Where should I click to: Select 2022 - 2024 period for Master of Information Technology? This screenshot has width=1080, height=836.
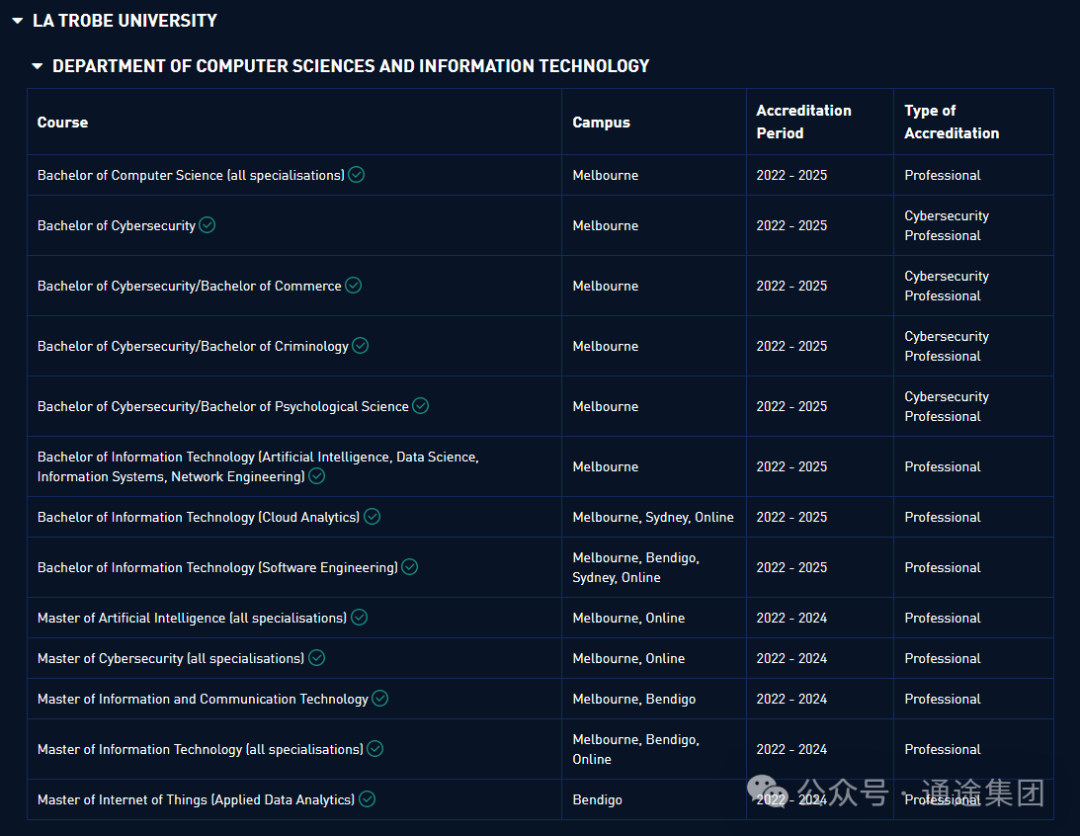click(792, 749)
